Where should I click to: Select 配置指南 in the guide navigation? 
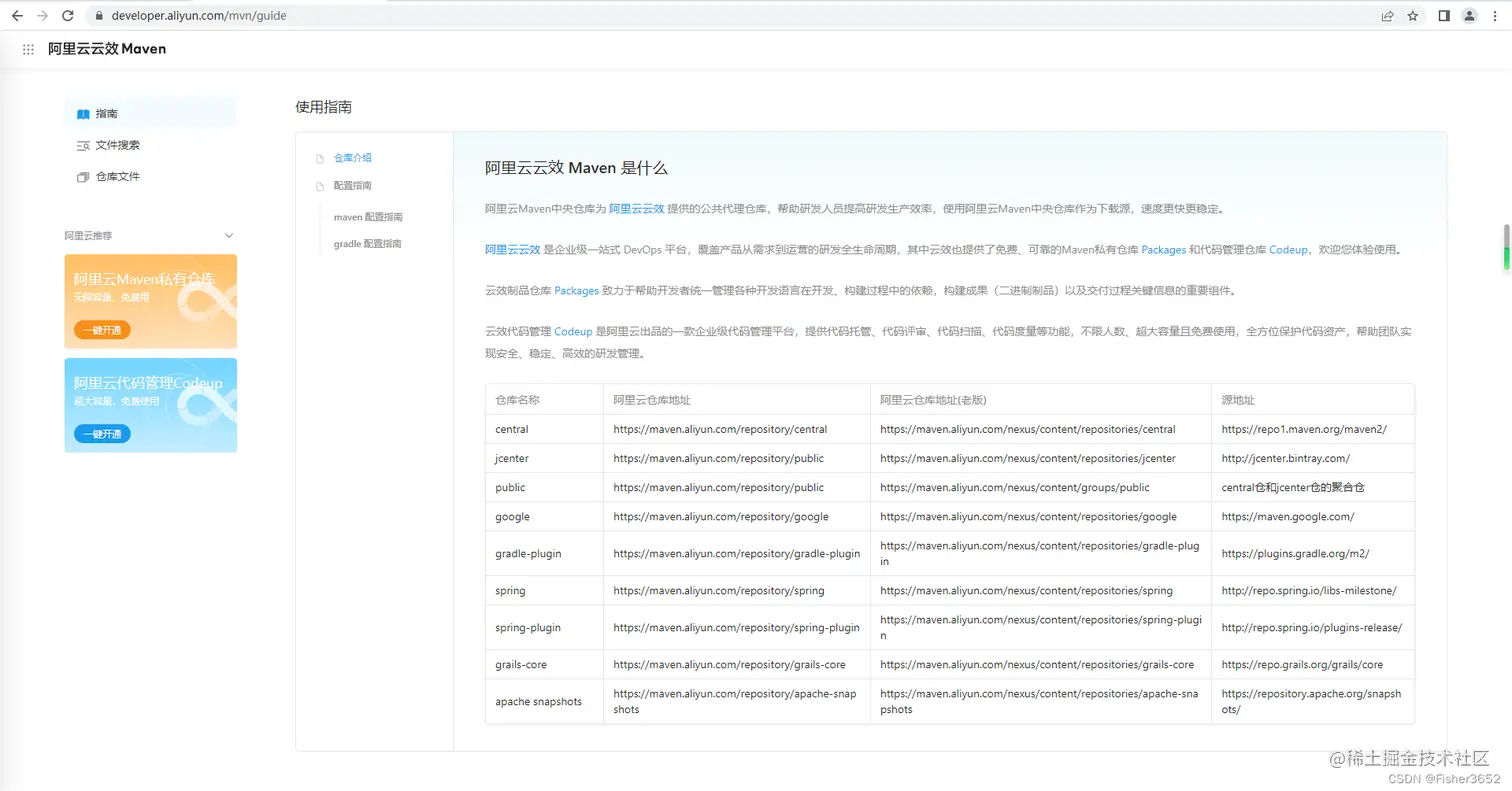click(x=353, y=186)
